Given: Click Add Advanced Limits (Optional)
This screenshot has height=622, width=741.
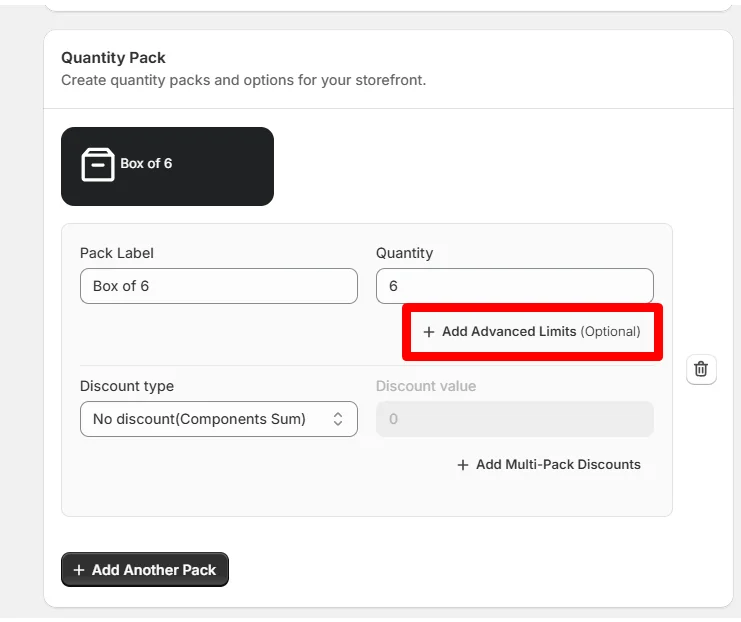Looking at the screenshot, I should tap(532, 332).
